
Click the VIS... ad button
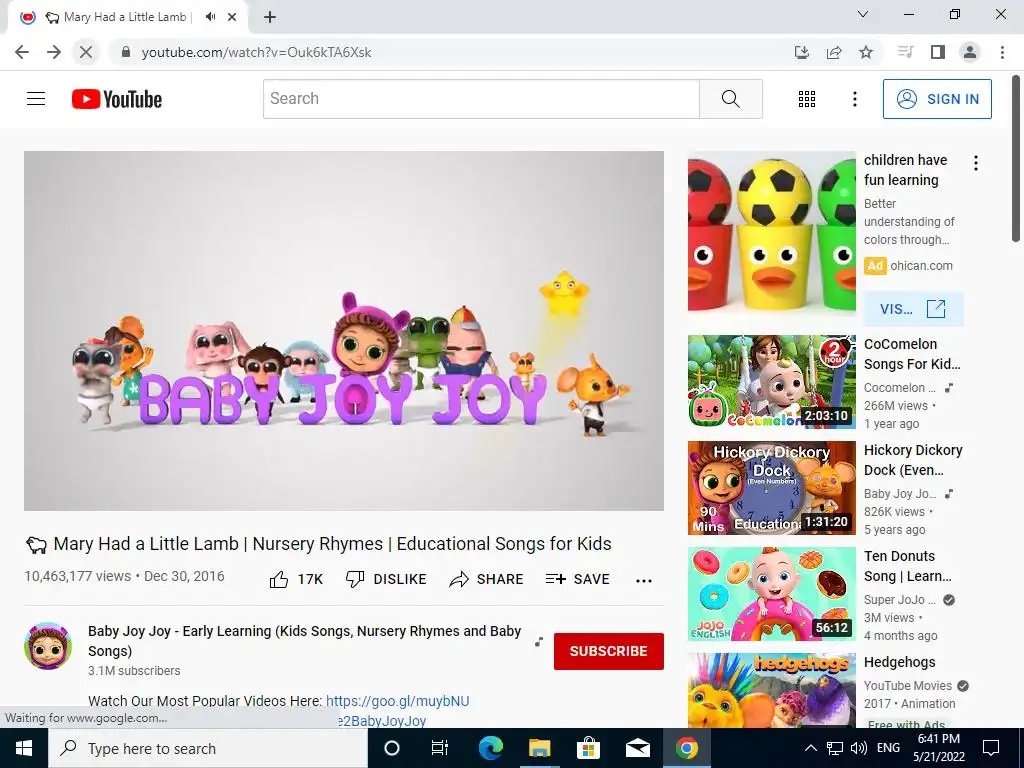click(x=913, y=309)
